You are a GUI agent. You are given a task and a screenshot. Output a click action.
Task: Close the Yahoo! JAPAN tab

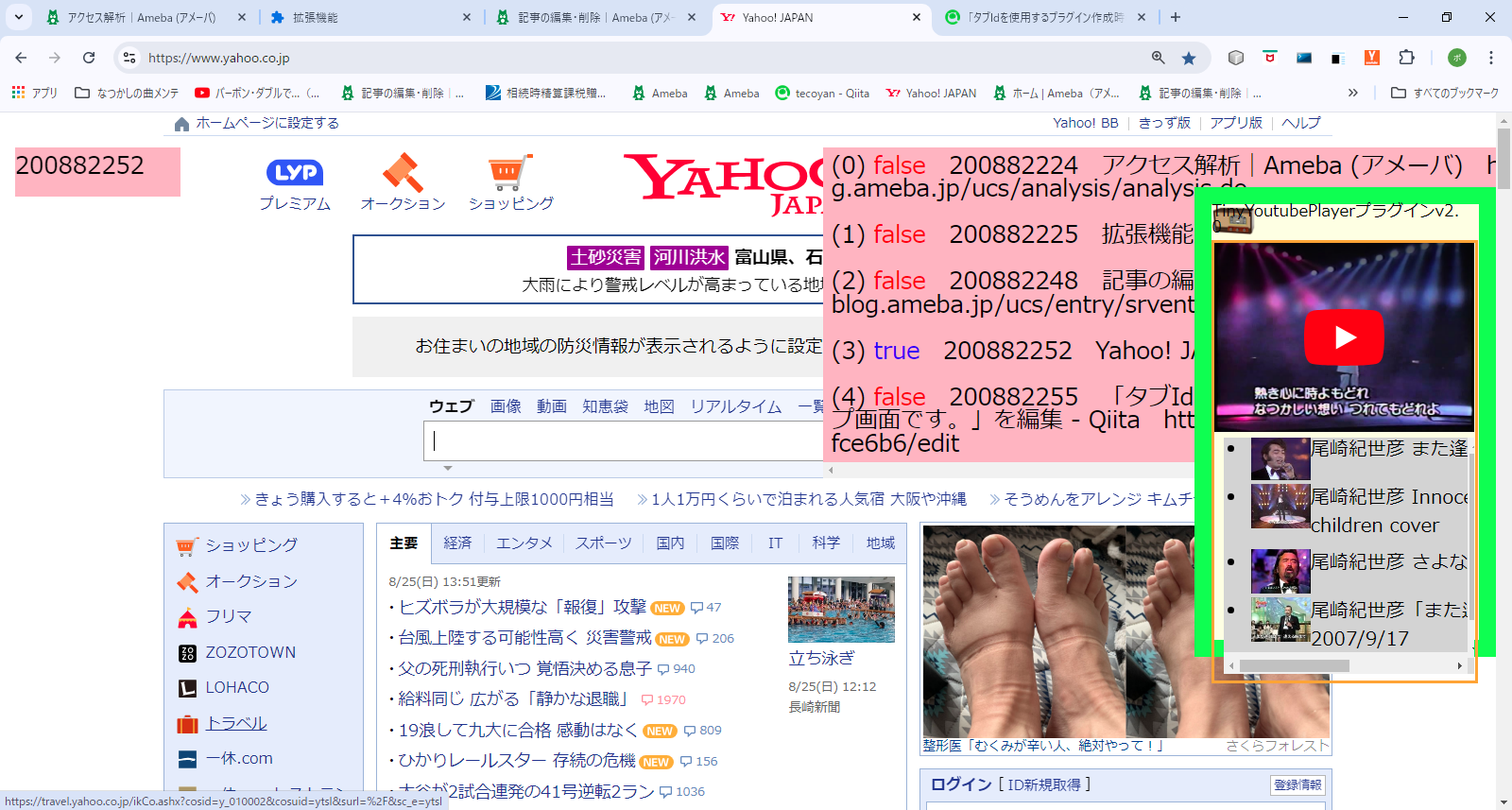click(917, 17)
